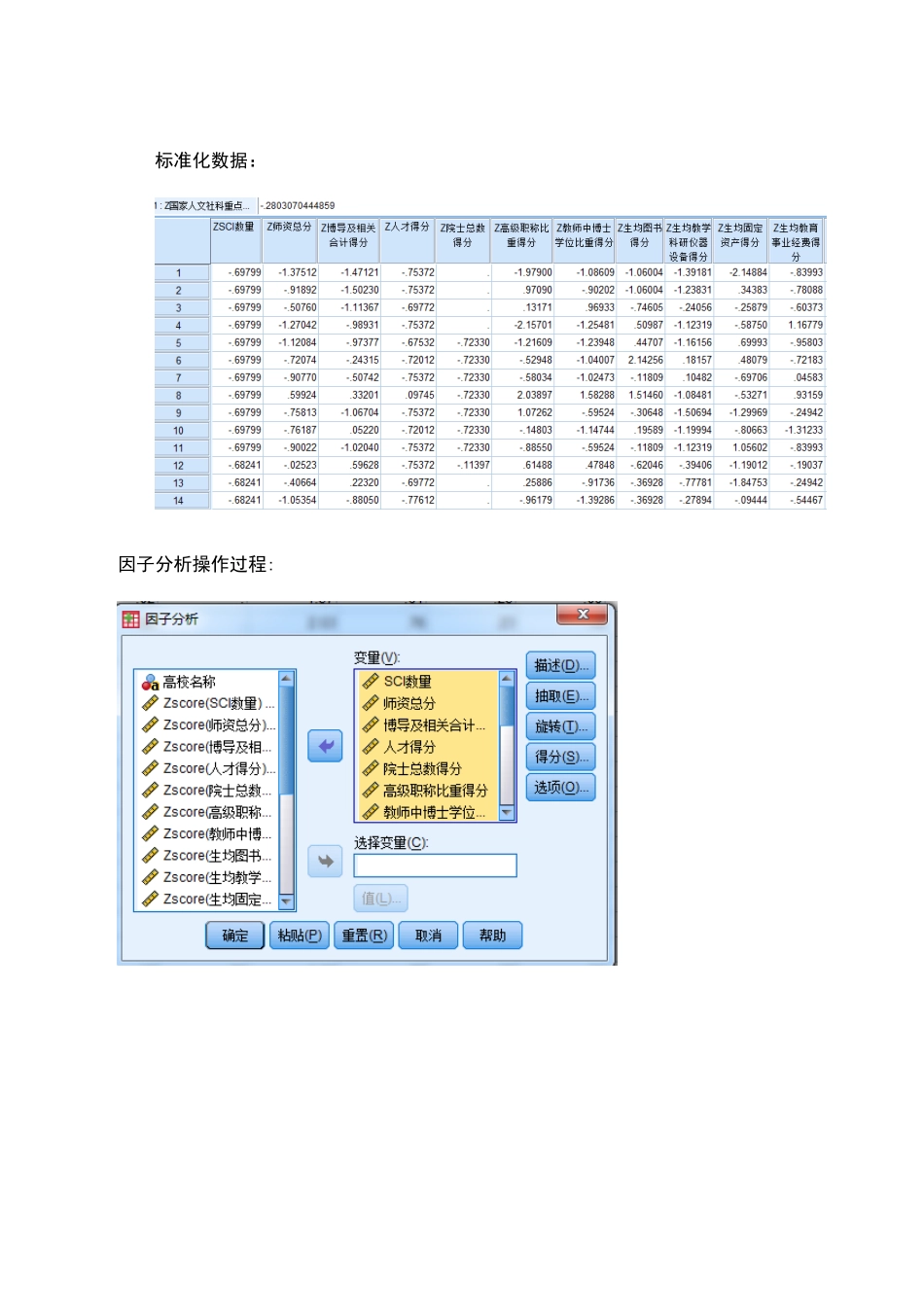Open the 得分(S) scores dialog
924x1307 pixels.
click(x=560, y=757)
